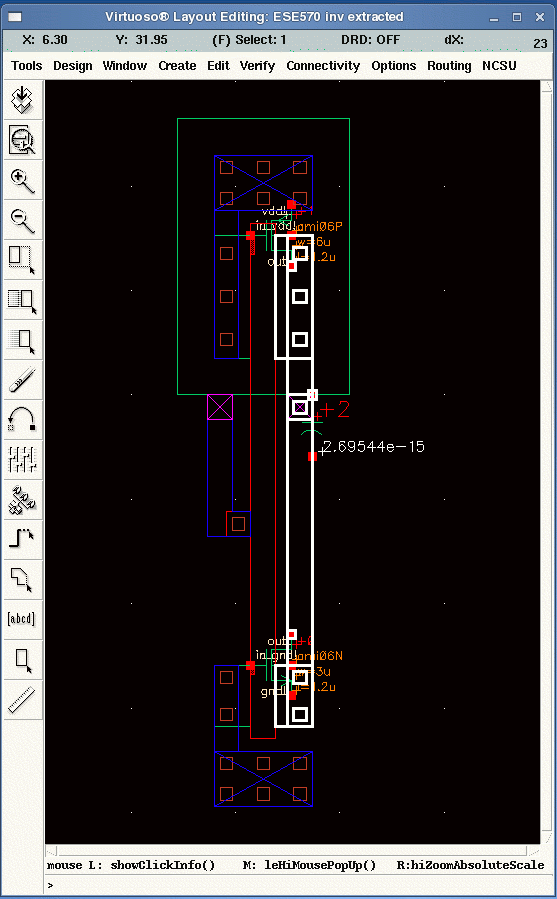Click the Save icon in the left toolbar
The image size is (557, 899).
(x=22, y=100)
